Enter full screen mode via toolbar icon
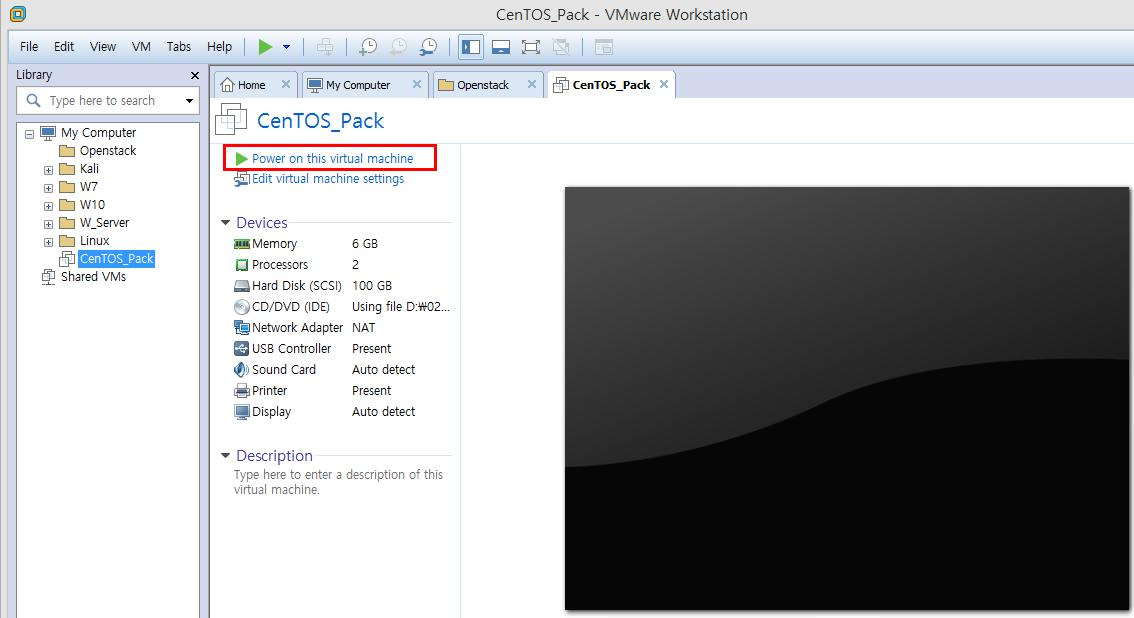Viewport: 1134px width, 618px height. [531, 47]
